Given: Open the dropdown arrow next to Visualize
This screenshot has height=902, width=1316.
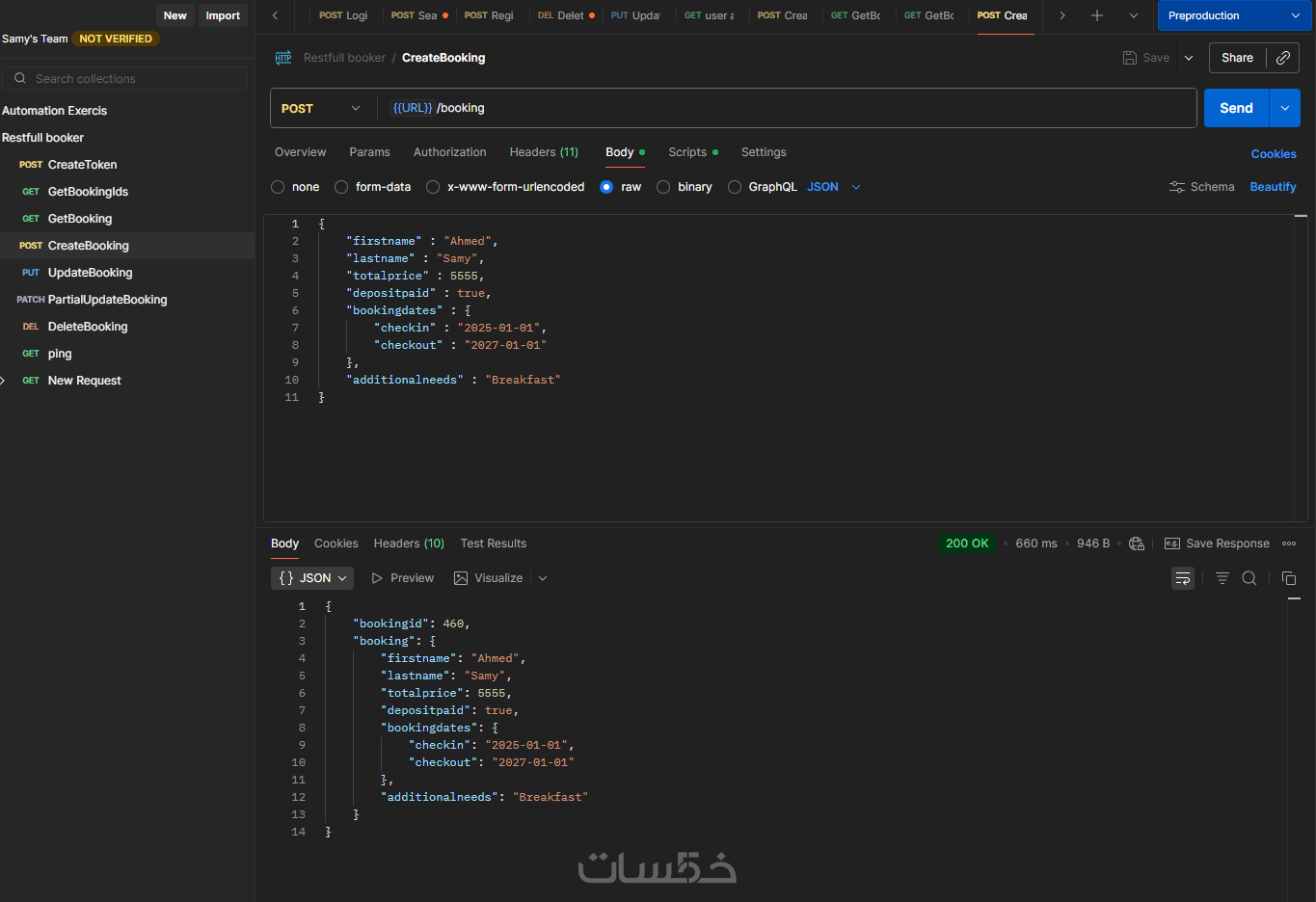Looking at the screenshot, I should (x=543, y=578).
